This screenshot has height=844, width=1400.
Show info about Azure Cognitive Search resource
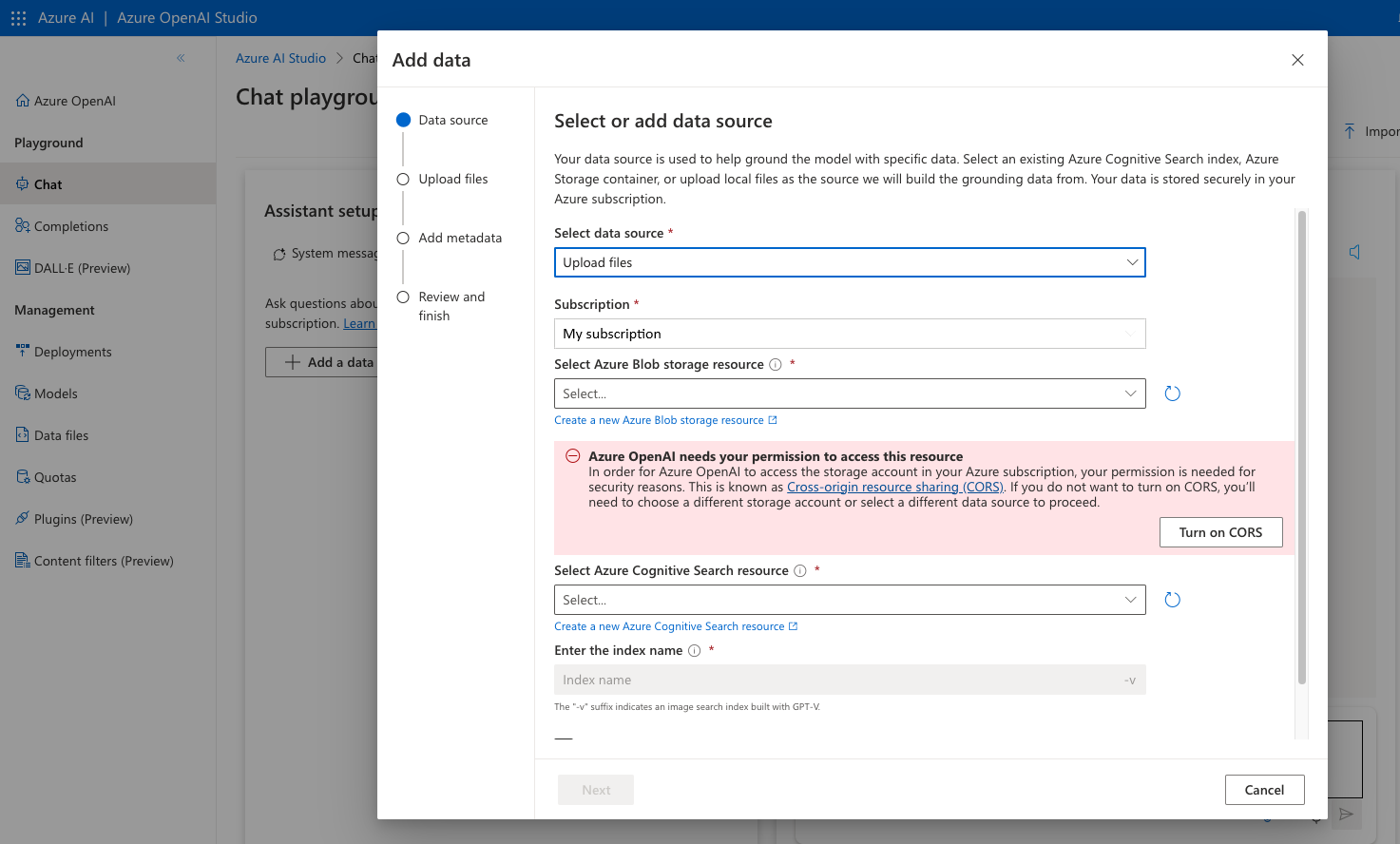[x=800, y=570]
